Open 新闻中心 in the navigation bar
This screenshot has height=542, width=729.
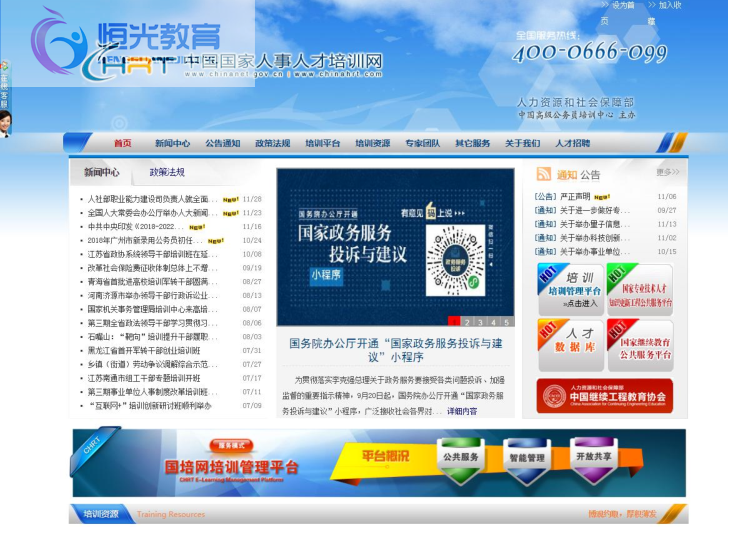pos(172,143)
